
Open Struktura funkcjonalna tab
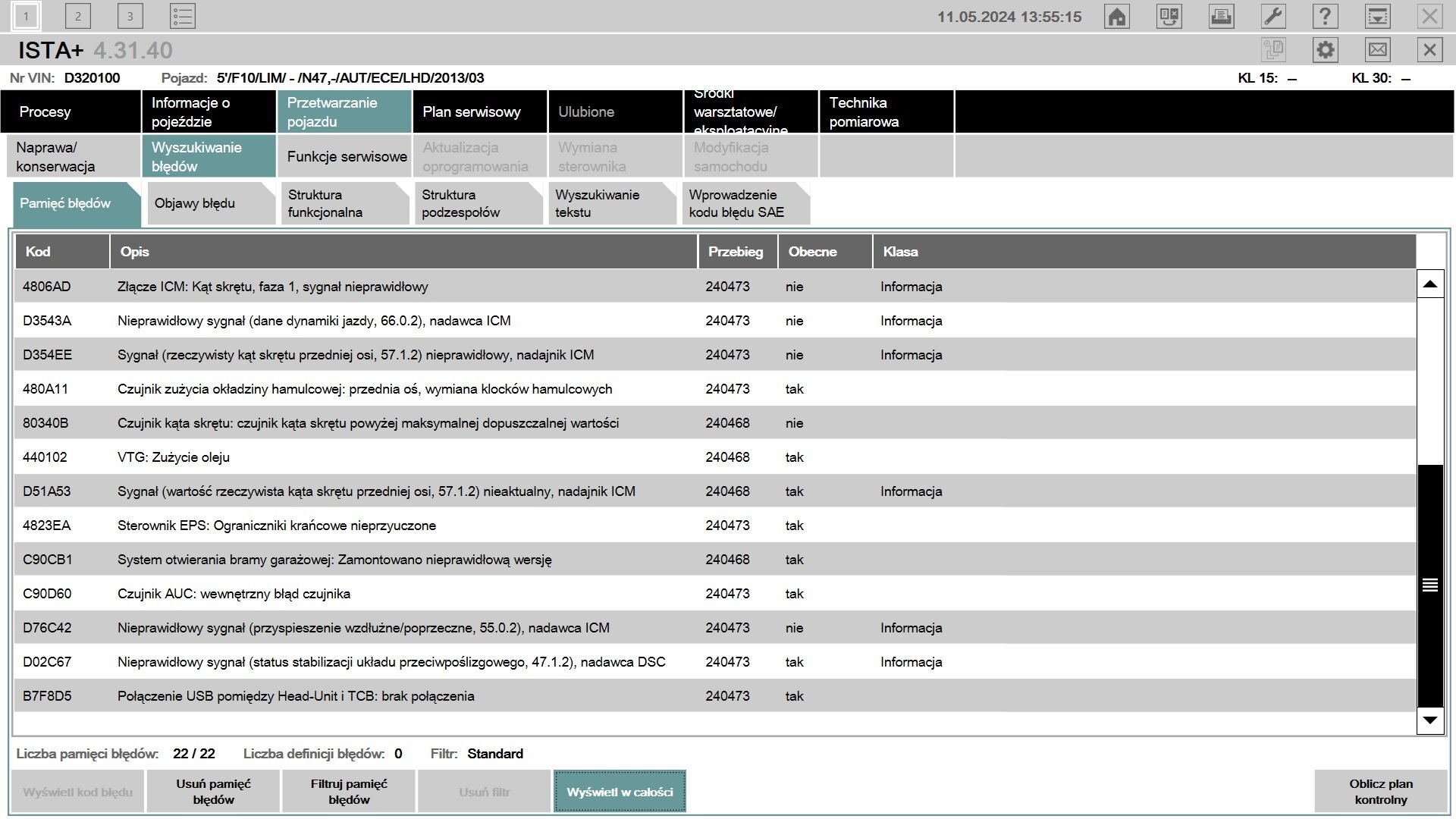[345, 203]
